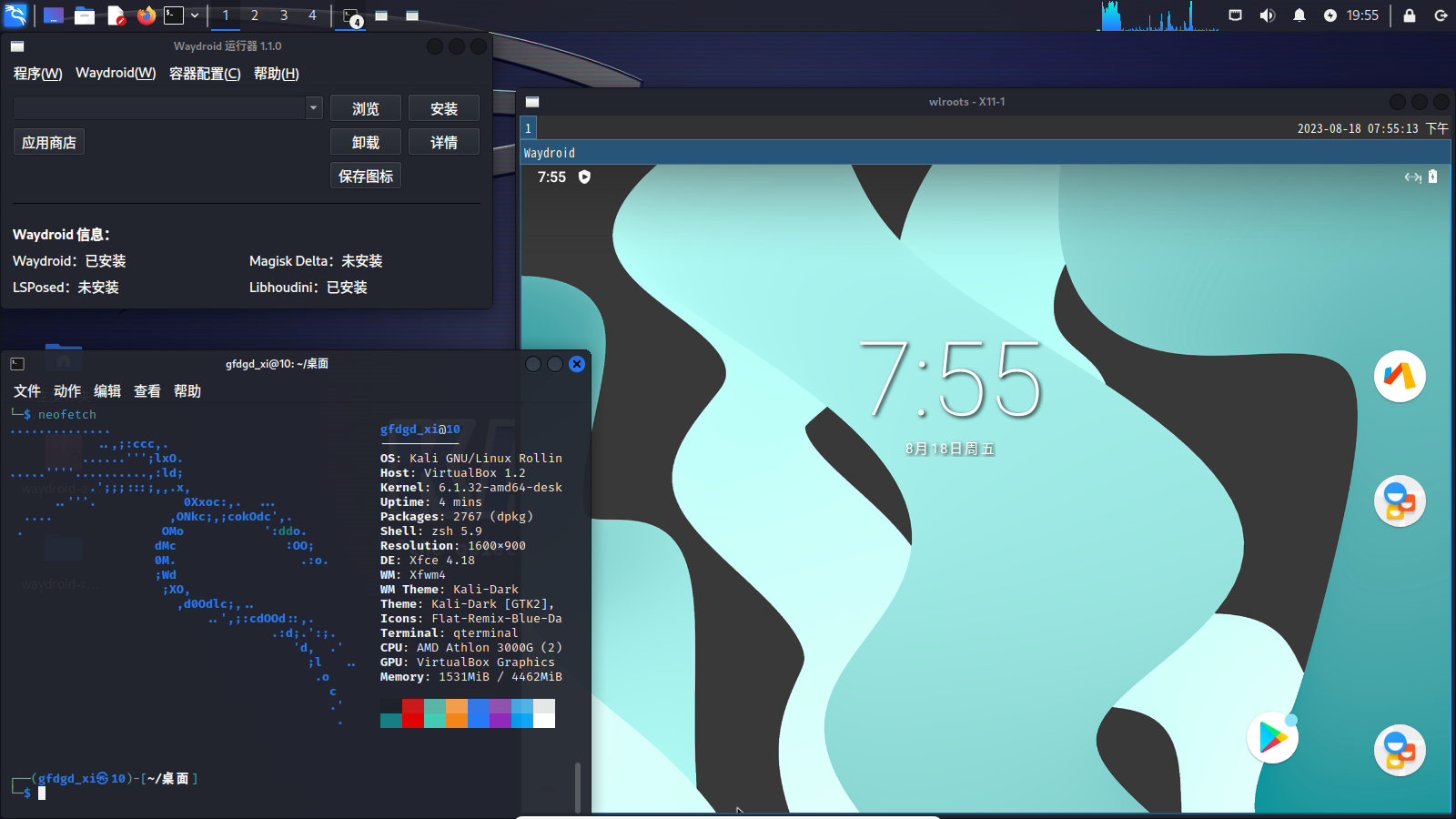The image size is (1456, 819).
Task: Click the Magisk Delta 未安装 status text
Action: [316, 261]
